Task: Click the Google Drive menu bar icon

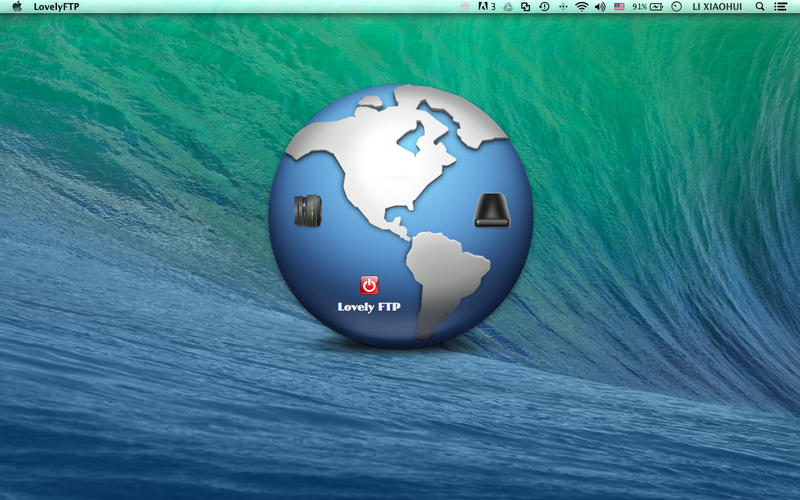Action: click(x=508, y=7)
